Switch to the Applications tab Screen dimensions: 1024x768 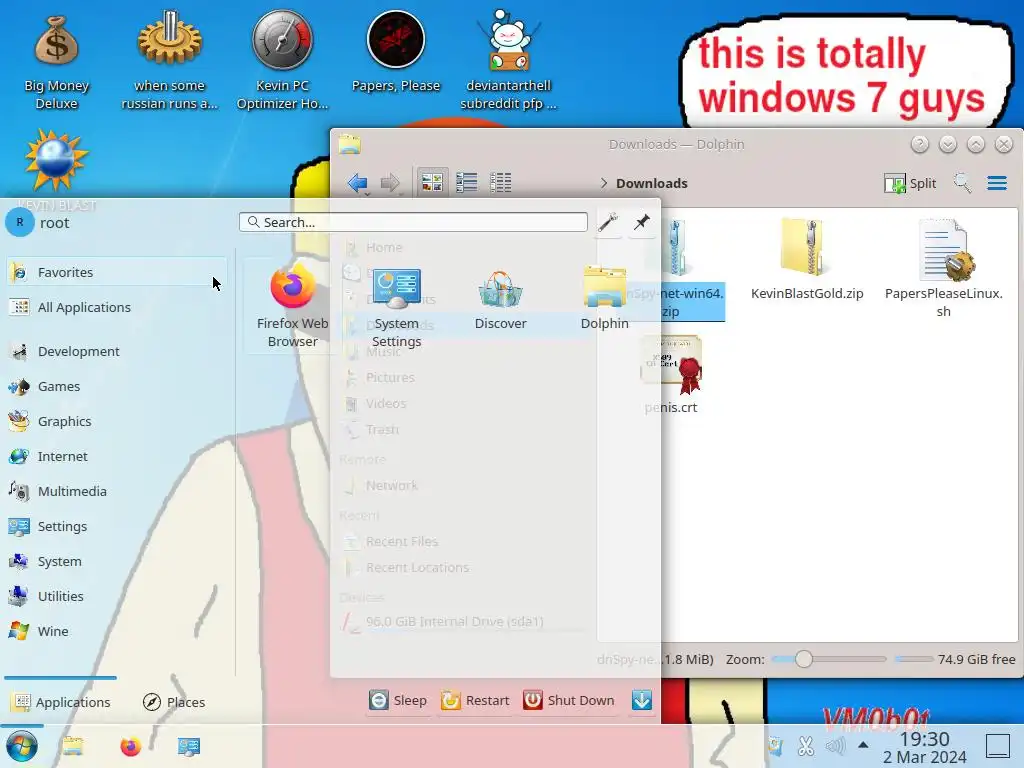pyautogui.click(x=61, y=702)
